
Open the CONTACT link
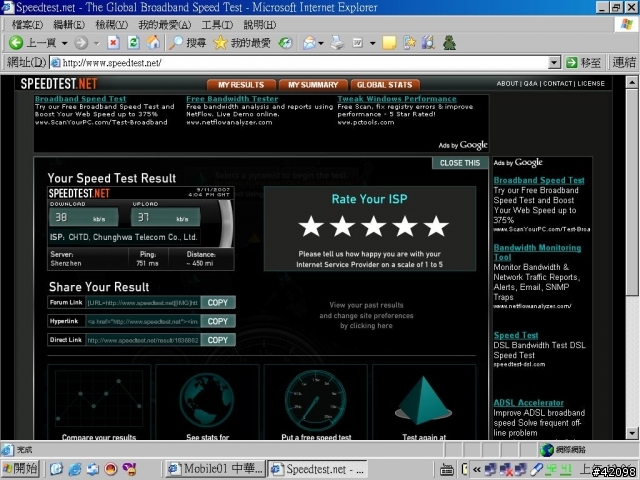(x=557, y=83)
